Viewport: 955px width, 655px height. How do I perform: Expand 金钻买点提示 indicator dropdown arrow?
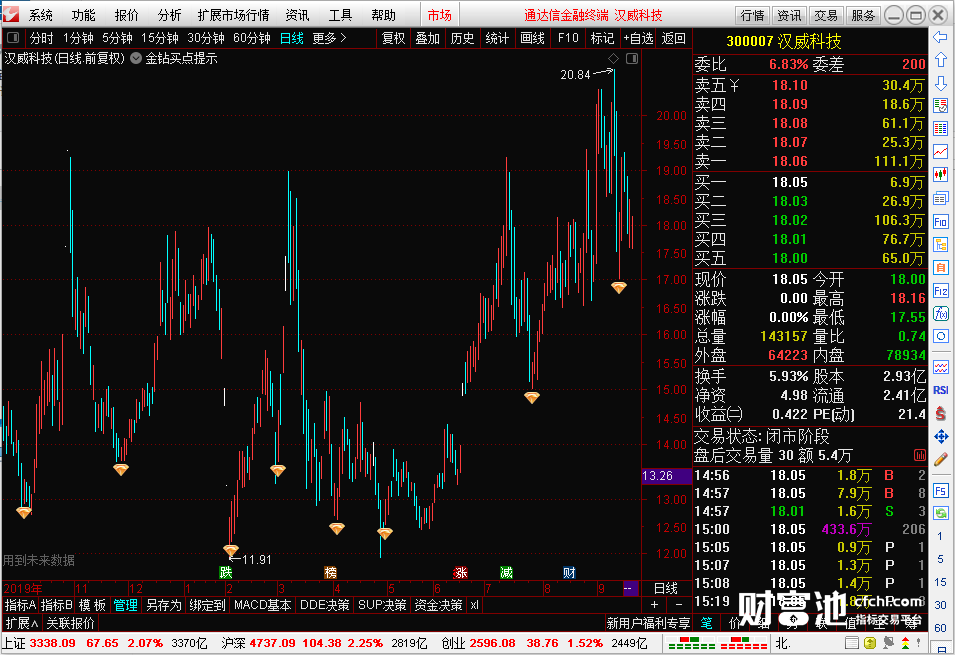(x=136, y=58)
